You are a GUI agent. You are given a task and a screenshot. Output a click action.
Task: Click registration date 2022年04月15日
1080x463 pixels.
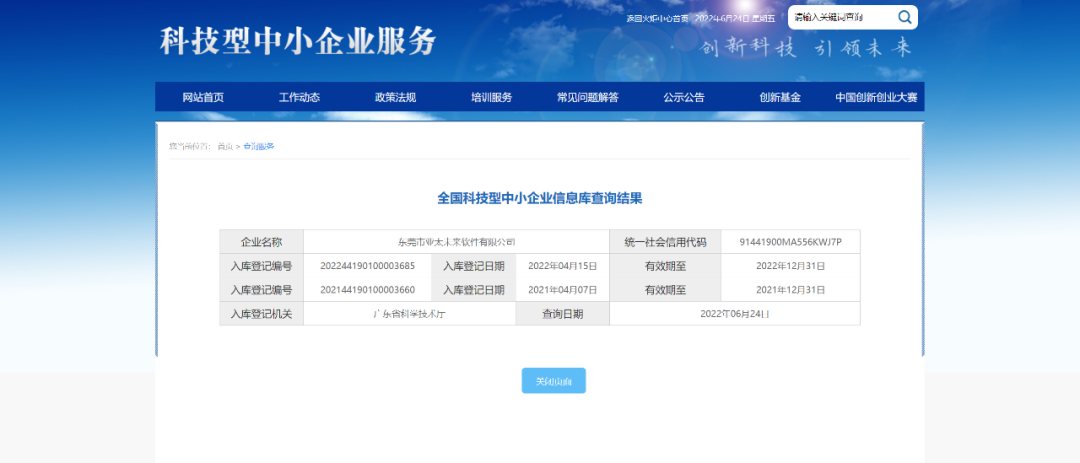[x=563, y=266]
